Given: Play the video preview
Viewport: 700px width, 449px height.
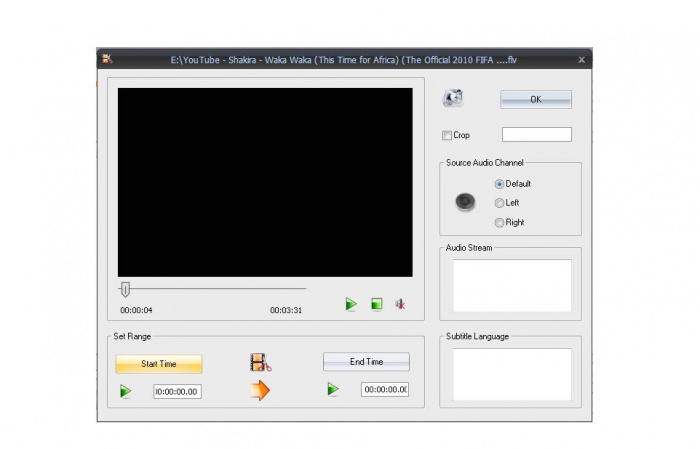Looking at the screenshot, I should 351,304.
